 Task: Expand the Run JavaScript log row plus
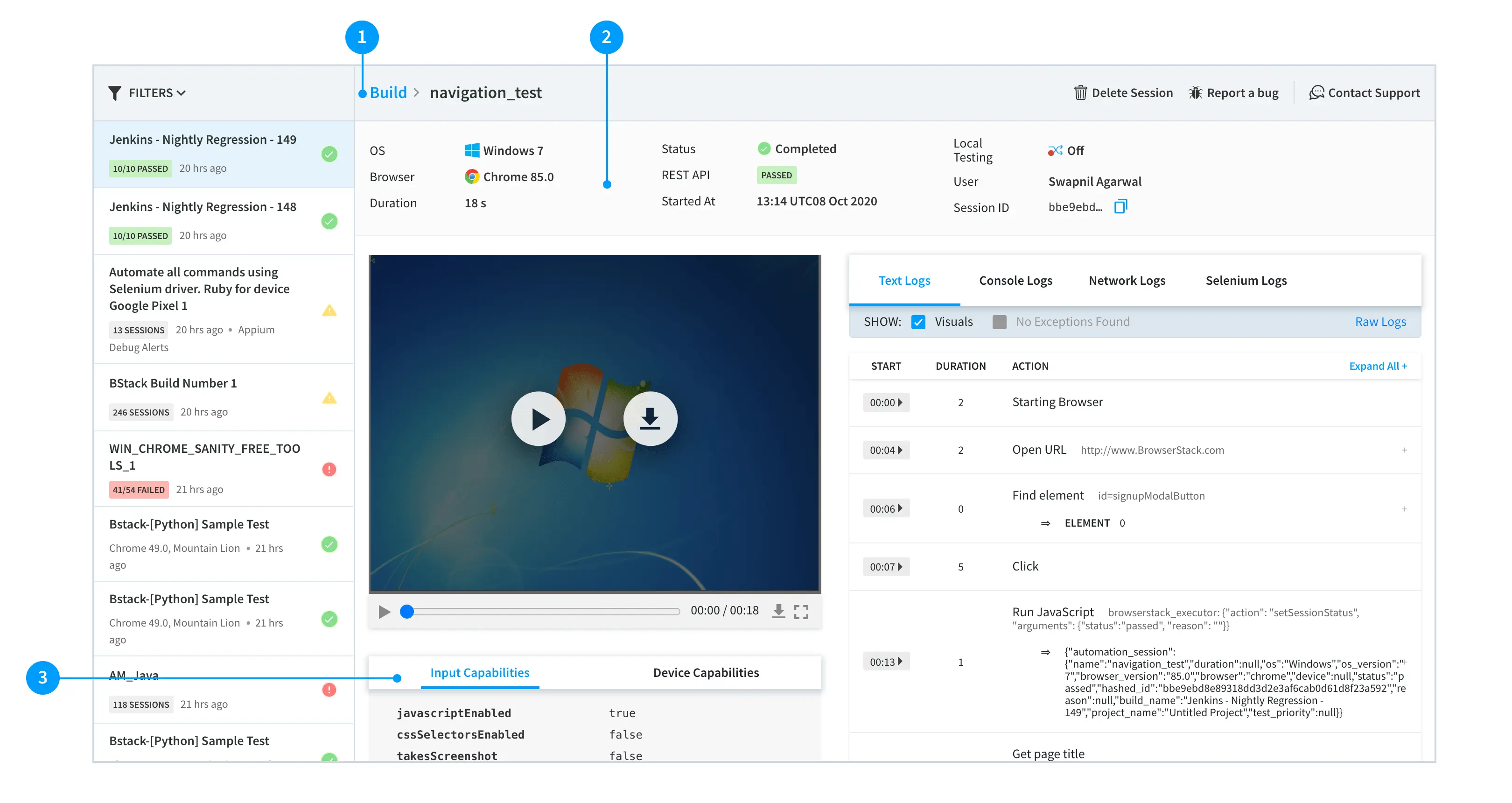pos(1405,662)
